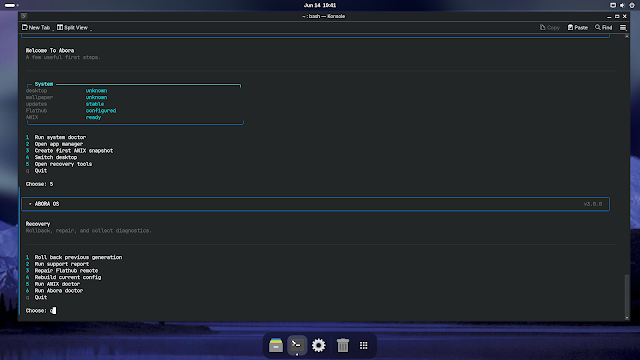Click 'Repair Flathub remote' text
640x360 pixels.
[x=66, y=271]
